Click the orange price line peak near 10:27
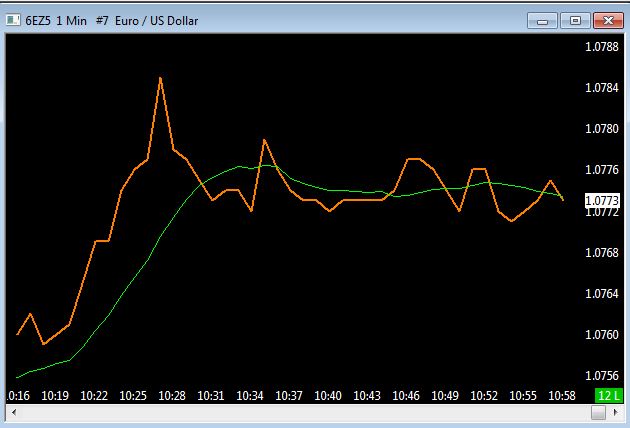 click(160, 78)
